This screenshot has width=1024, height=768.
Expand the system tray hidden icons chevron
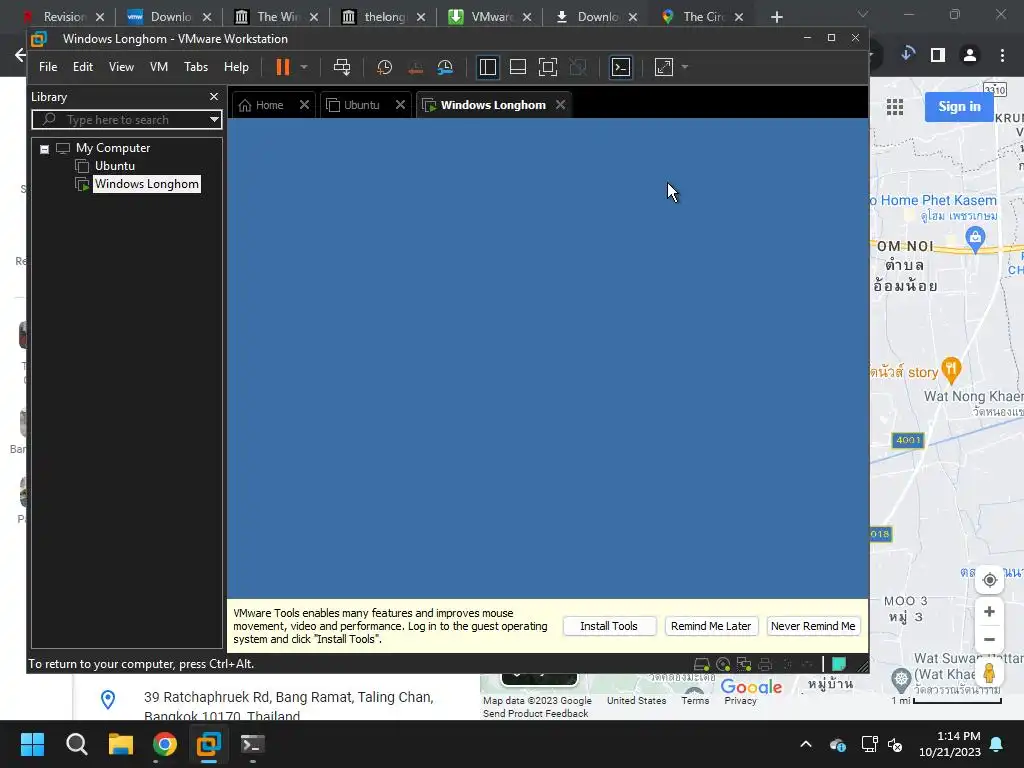point(806,744)
